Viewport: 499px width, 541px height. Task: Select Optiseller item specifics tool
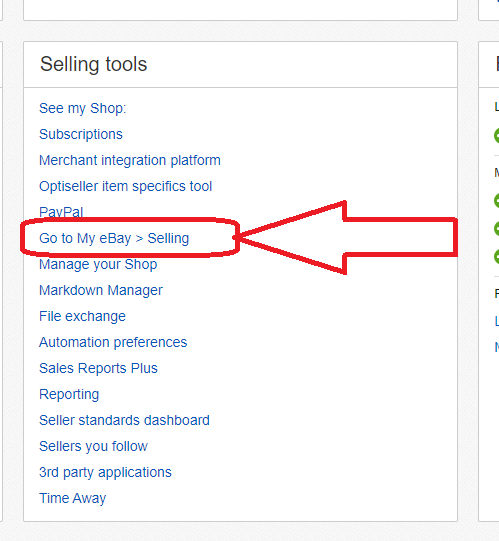click(125, 186)
